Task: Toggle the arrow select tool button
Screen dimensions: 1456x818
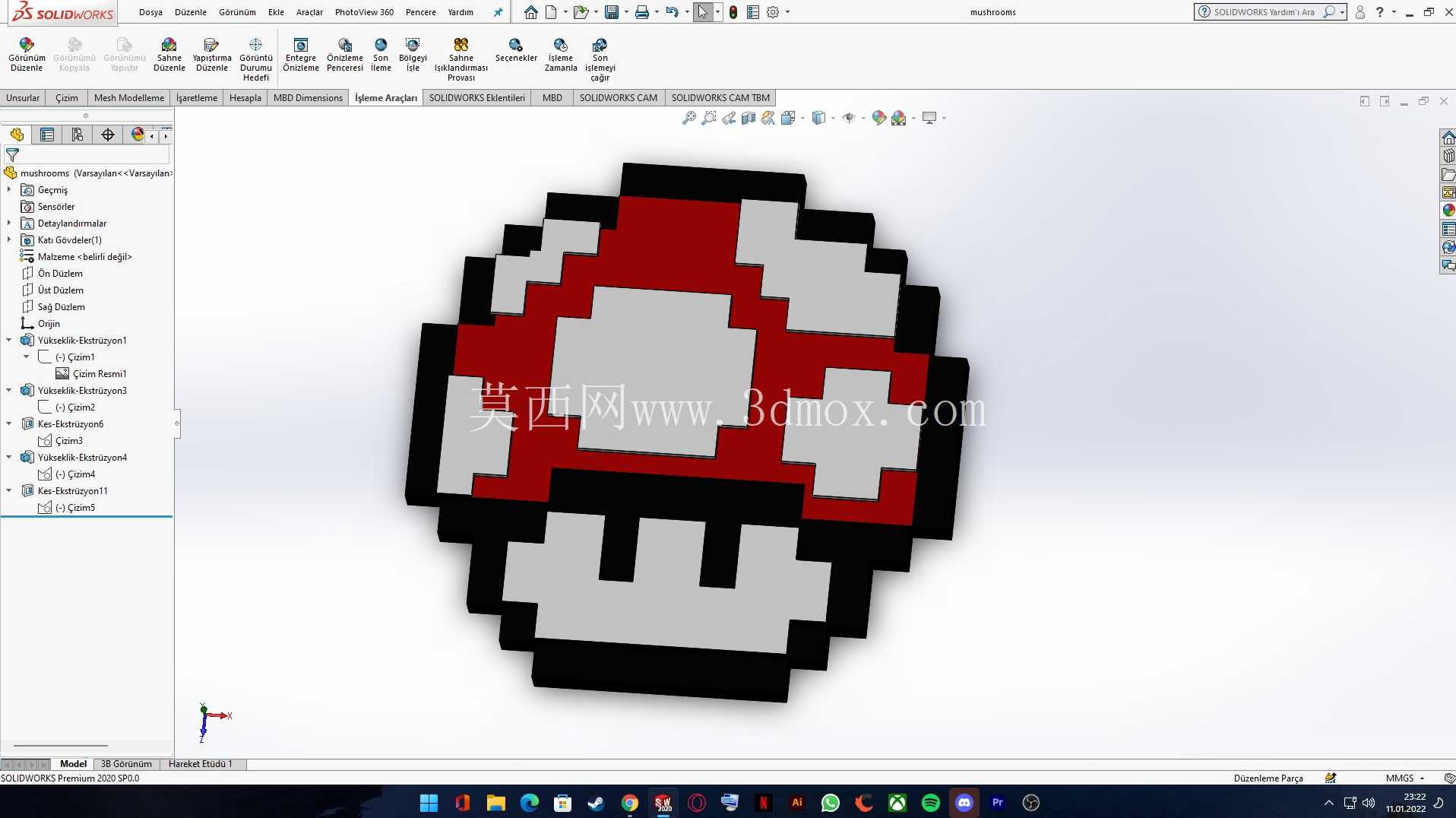Action: click(702, 12)
